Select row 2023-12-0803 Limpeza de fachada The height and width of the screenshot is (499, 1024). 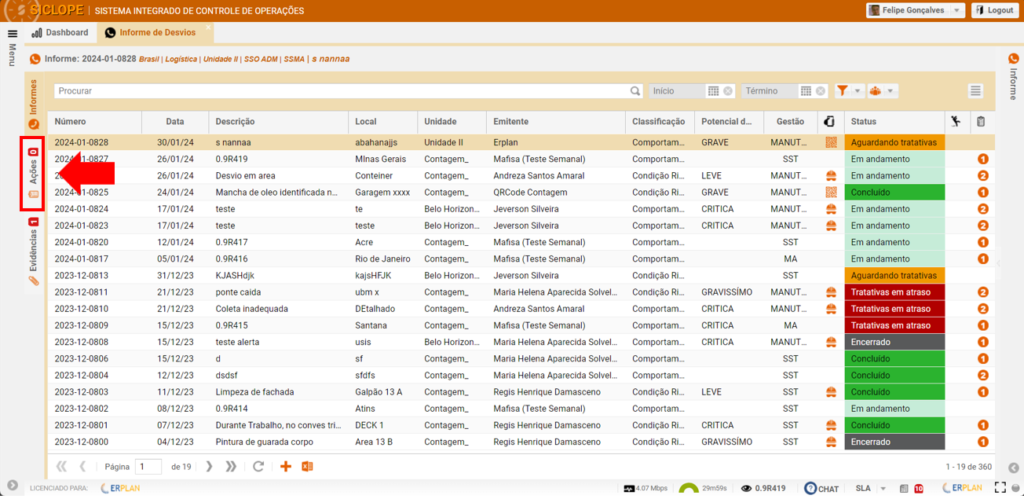[521, 392]
